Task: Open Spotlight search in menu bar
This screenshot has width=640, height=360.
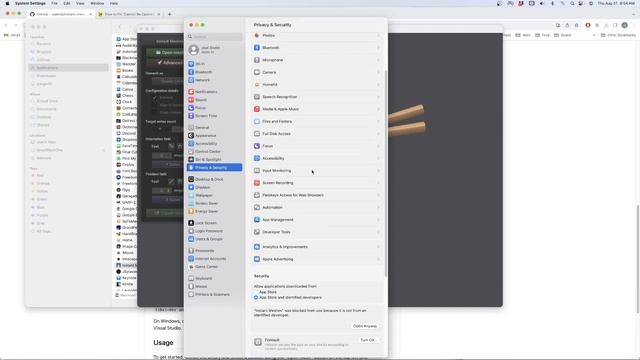Action: 572,3
